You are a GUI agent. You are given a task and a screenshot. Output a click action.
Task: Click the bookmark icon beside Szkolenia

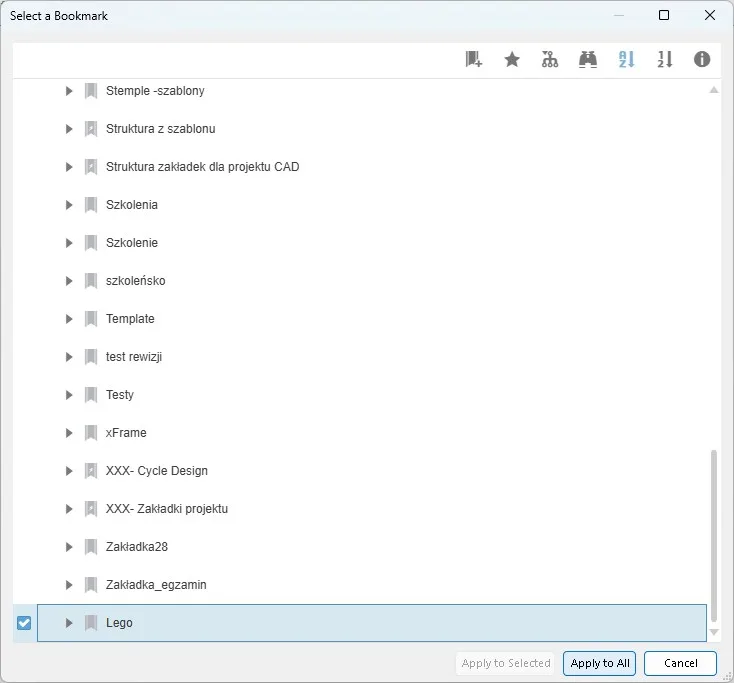(x=91, y=205)
